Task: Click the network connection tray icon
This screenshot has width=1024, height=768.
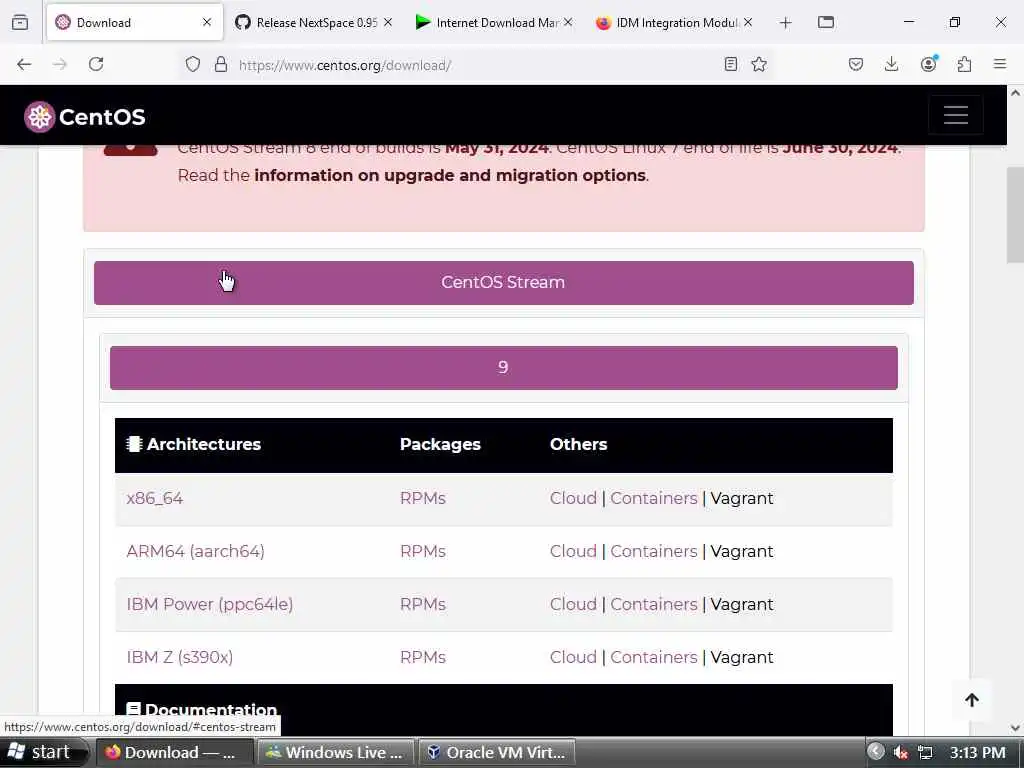Action: 925,752
